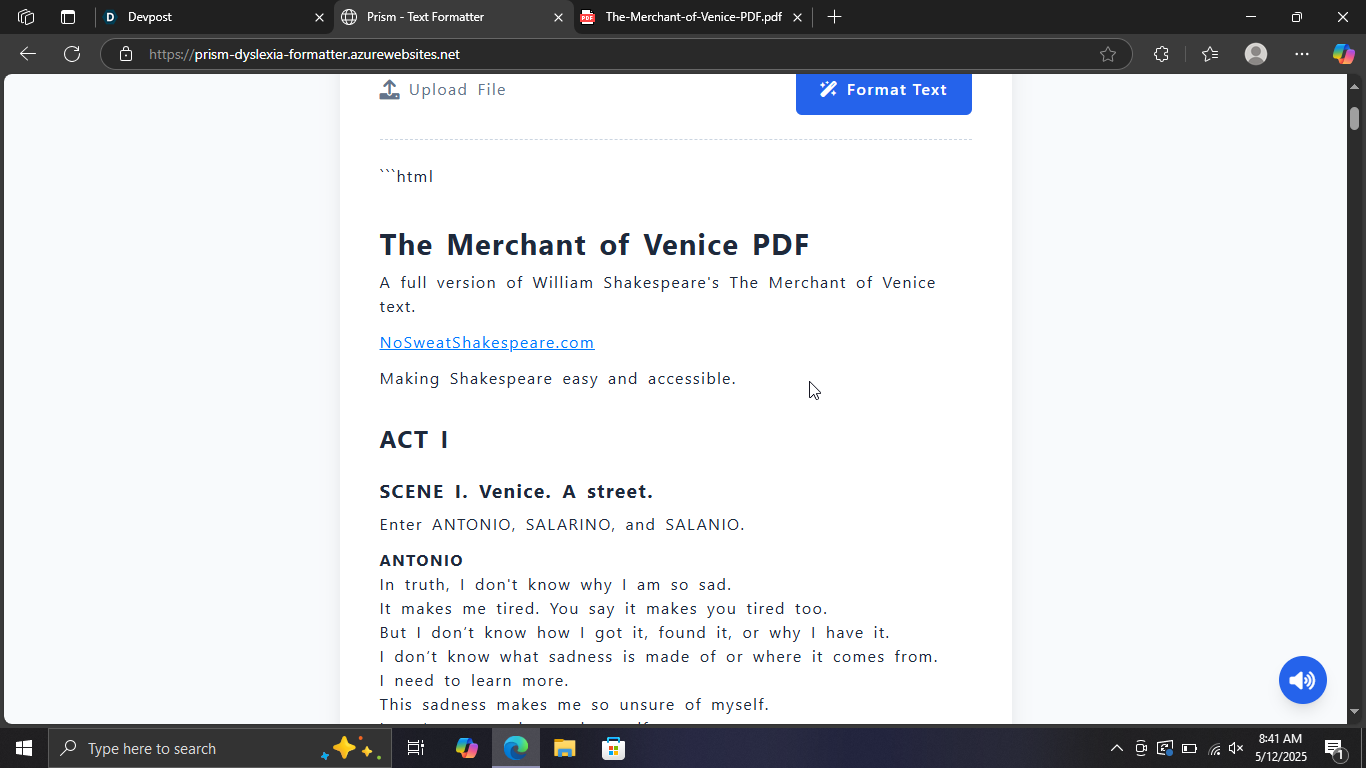This screenshot has height=768, width=1366.
Task: Click the scrollbar up arrow
Action: tap(1355, 86)
